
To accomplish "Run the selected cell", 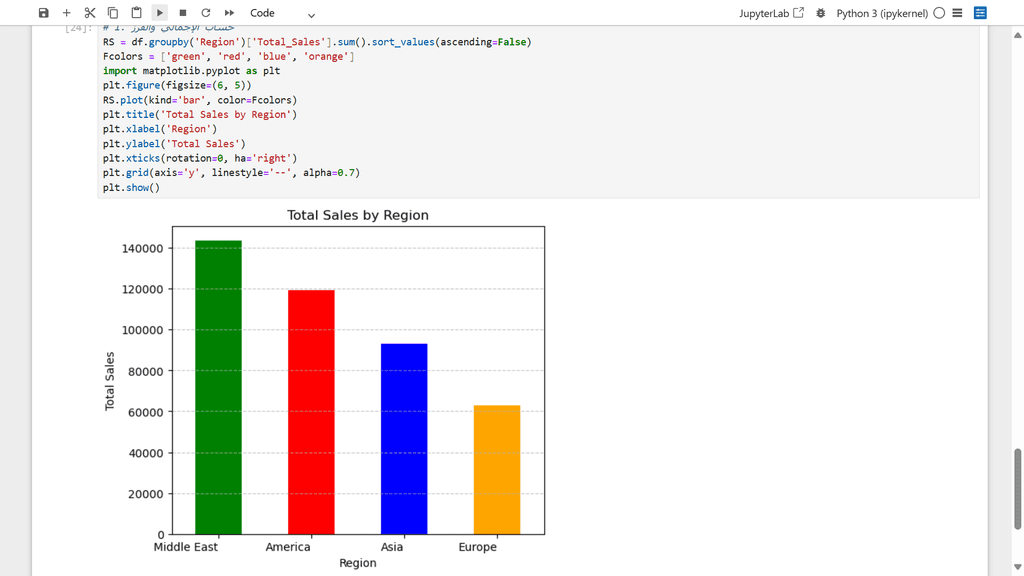I will pos(160,13).
